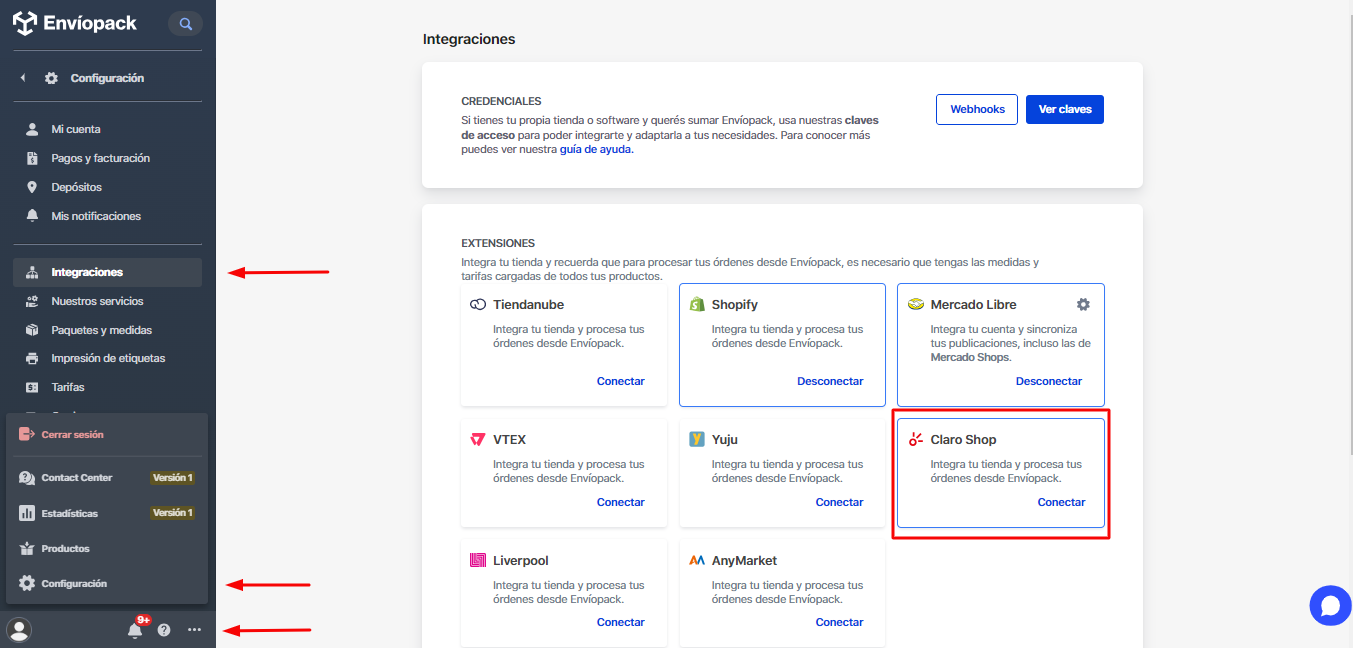Image resolution: width=1353 pixels, height=648 pixels.
Task: Click the Estadísticas bar chart icon
Action: click(27, 513)
